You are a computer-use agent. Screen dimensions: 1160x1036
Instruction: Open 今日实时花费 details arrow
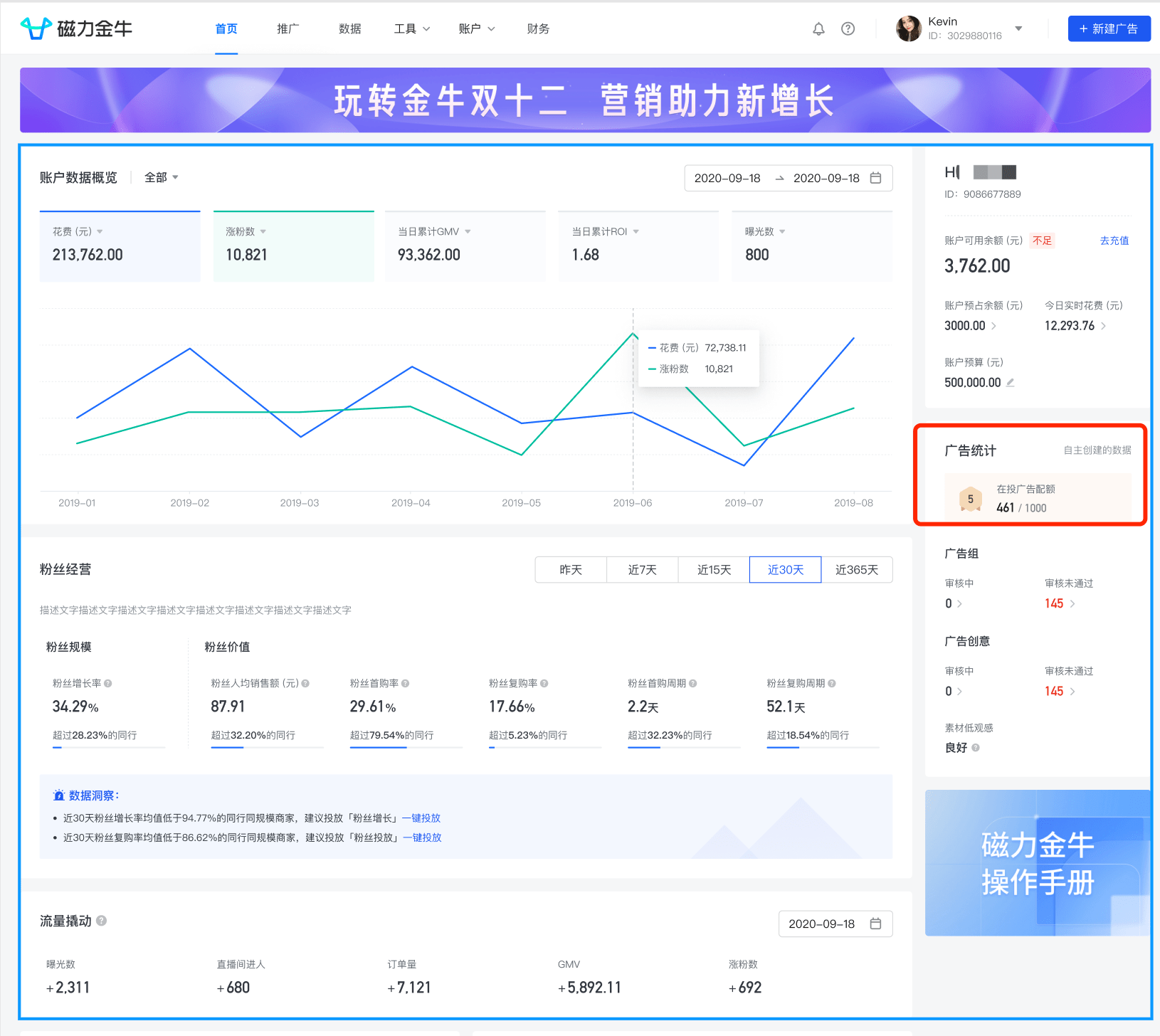[x=1103, y=326]
